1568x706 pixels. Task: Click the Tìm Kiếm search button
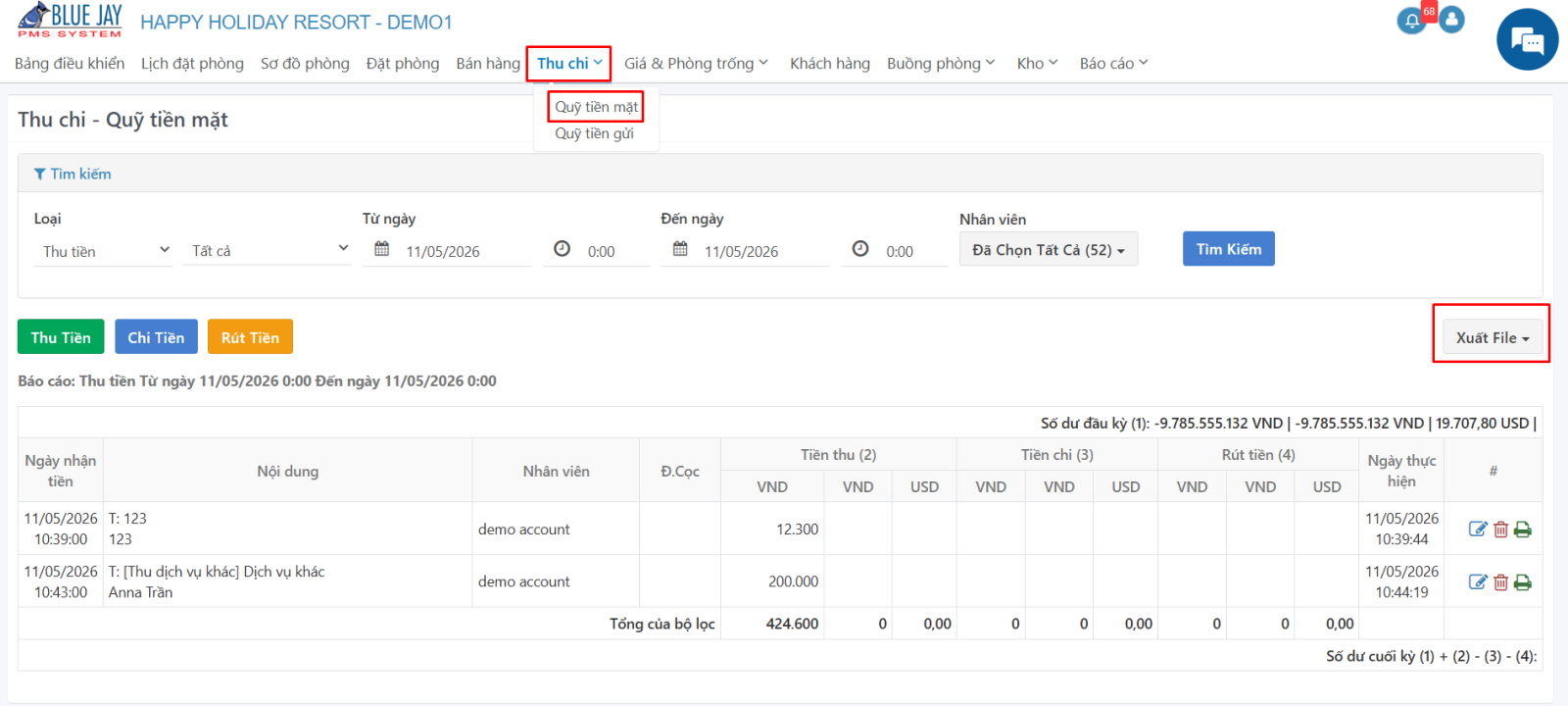(1229, 249)
